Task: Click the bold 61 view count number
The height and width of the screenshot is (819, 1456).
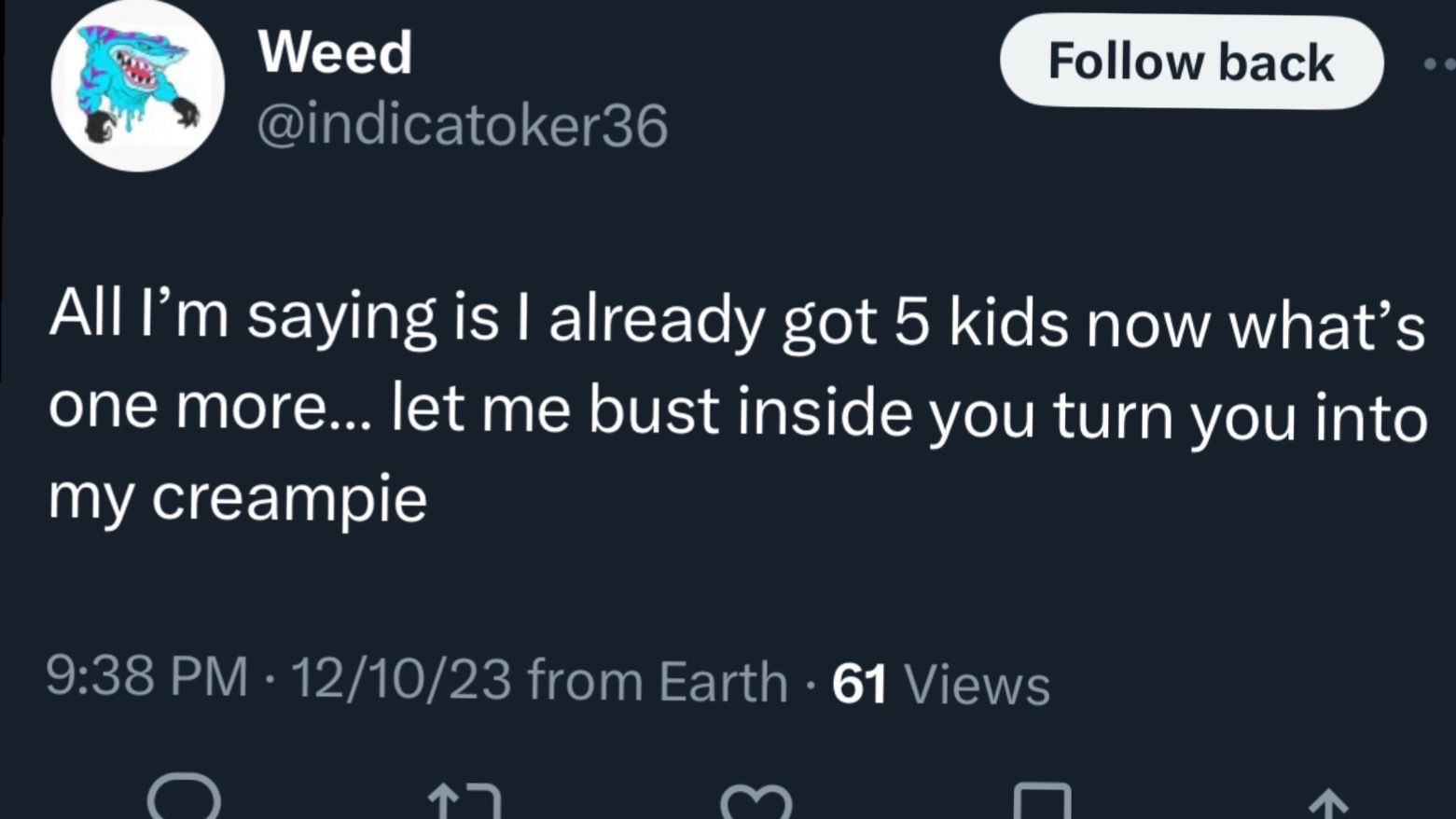Action: click(858, 684)
